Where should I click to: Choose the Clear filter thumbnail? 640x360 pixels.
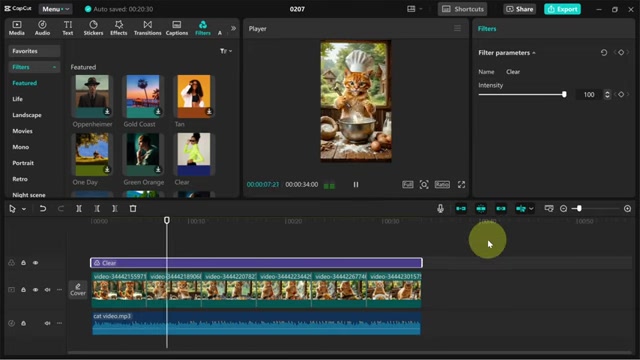pos(194,154)
